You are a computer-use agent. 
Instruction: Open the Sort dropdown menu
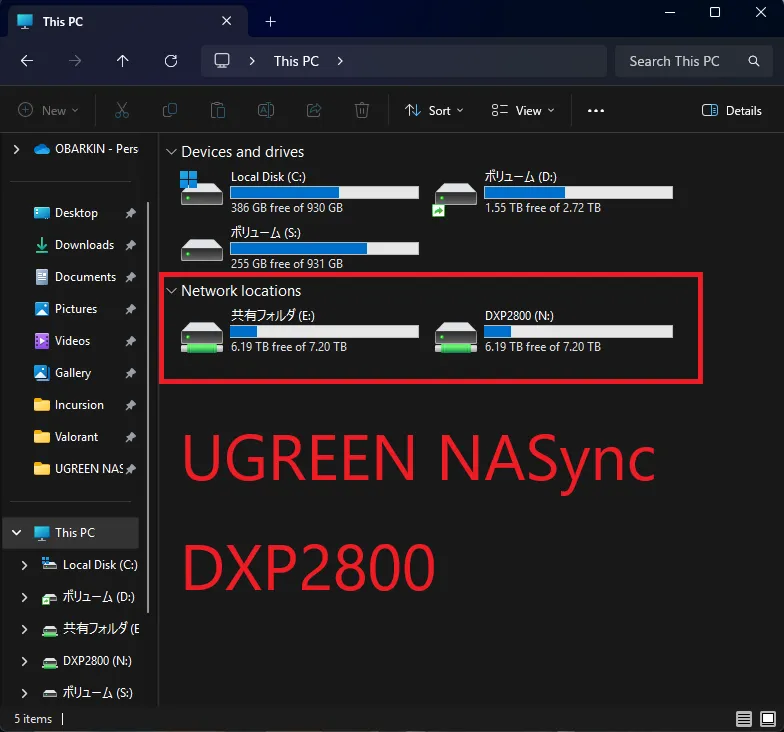[434, 110]
